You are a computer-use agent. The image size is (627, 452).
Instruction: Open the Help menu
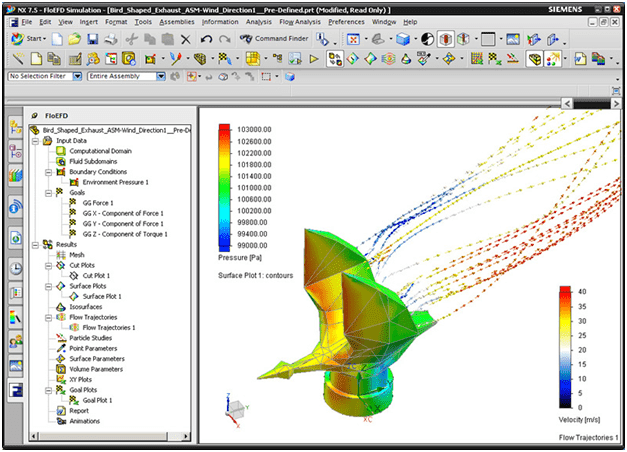[410, 22]
